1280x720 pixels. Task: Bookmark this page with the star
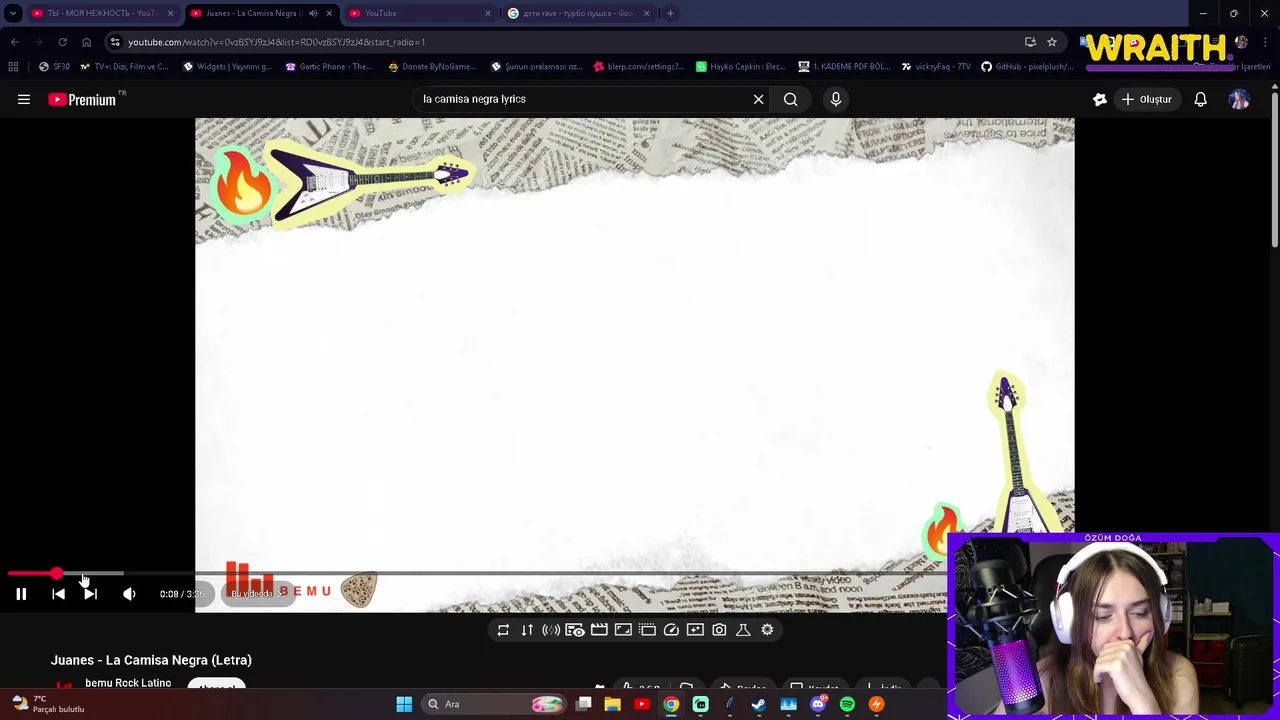tap(1051, 42)
